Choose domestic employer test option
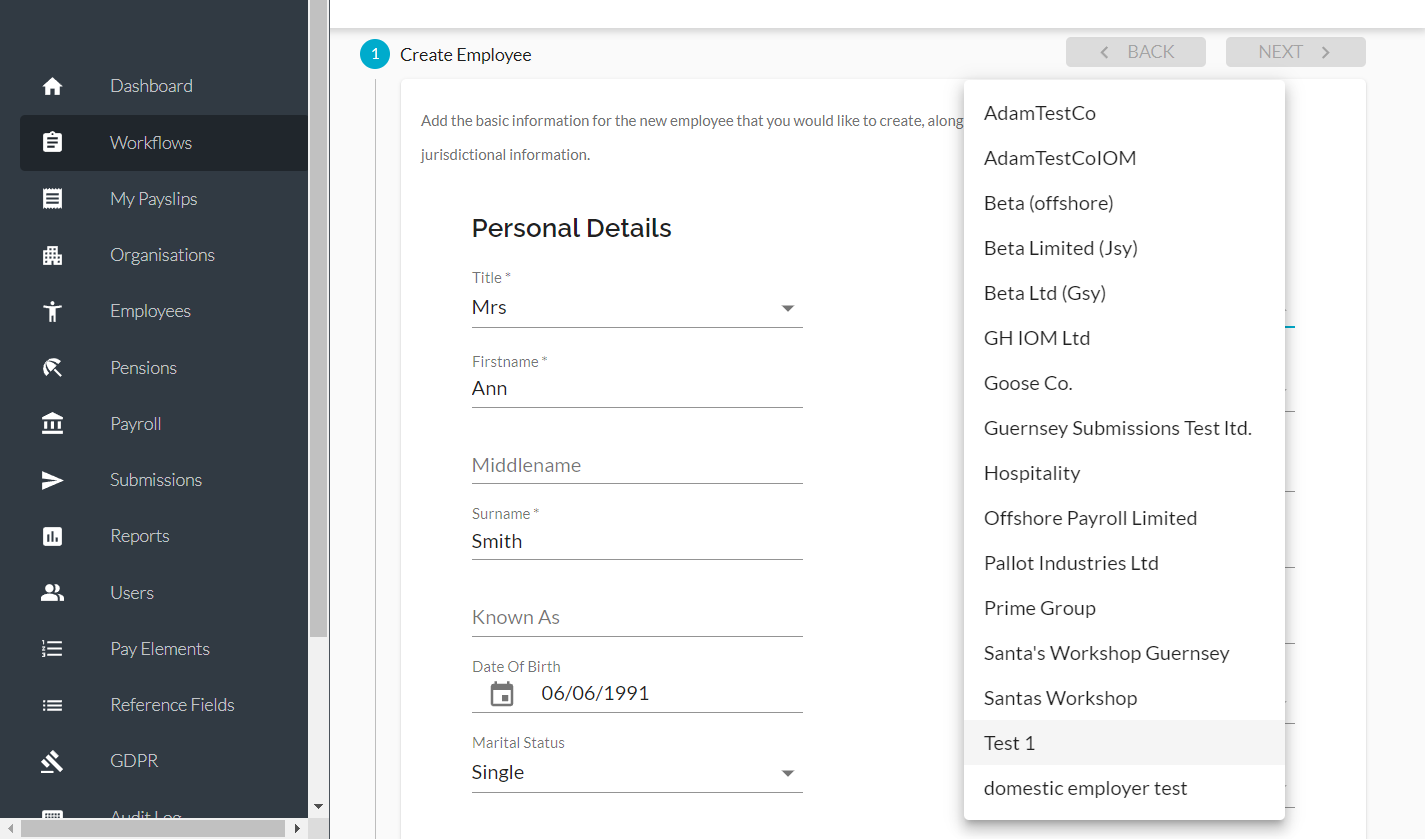The width and height of the screenshot is (1425, 839). 1124,788
